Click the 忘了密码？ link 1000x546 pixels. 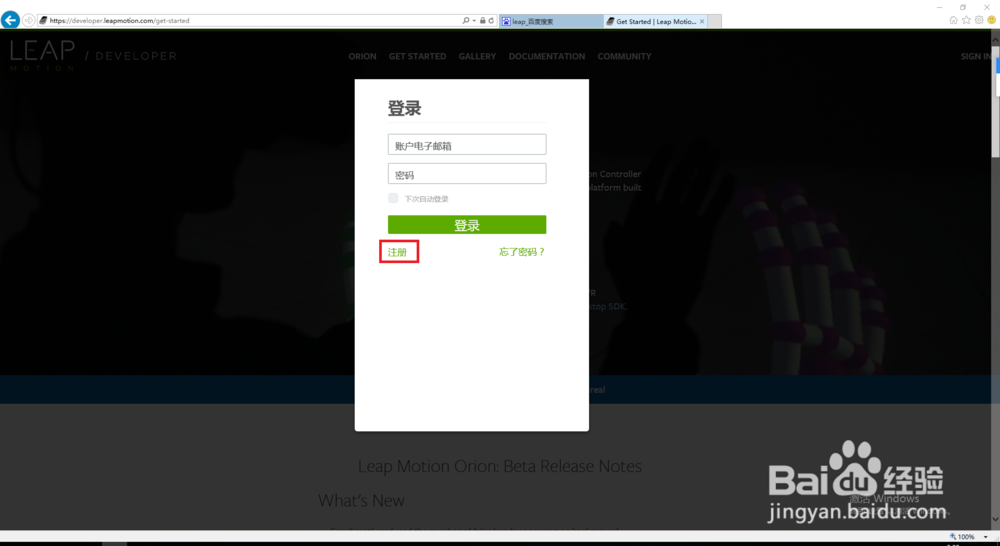[x=522, y=252]
